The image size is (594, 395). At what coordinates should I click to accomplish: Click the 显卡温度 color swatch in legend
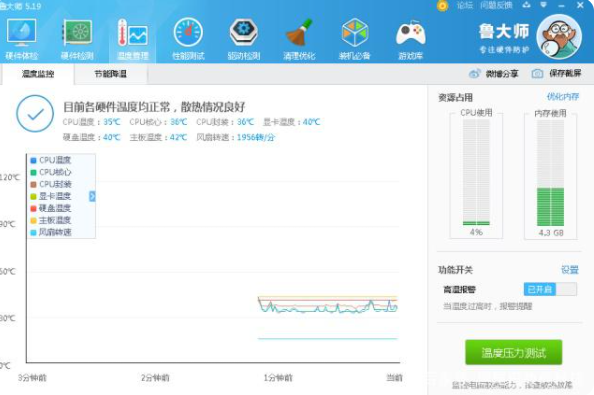coord(33,197)
